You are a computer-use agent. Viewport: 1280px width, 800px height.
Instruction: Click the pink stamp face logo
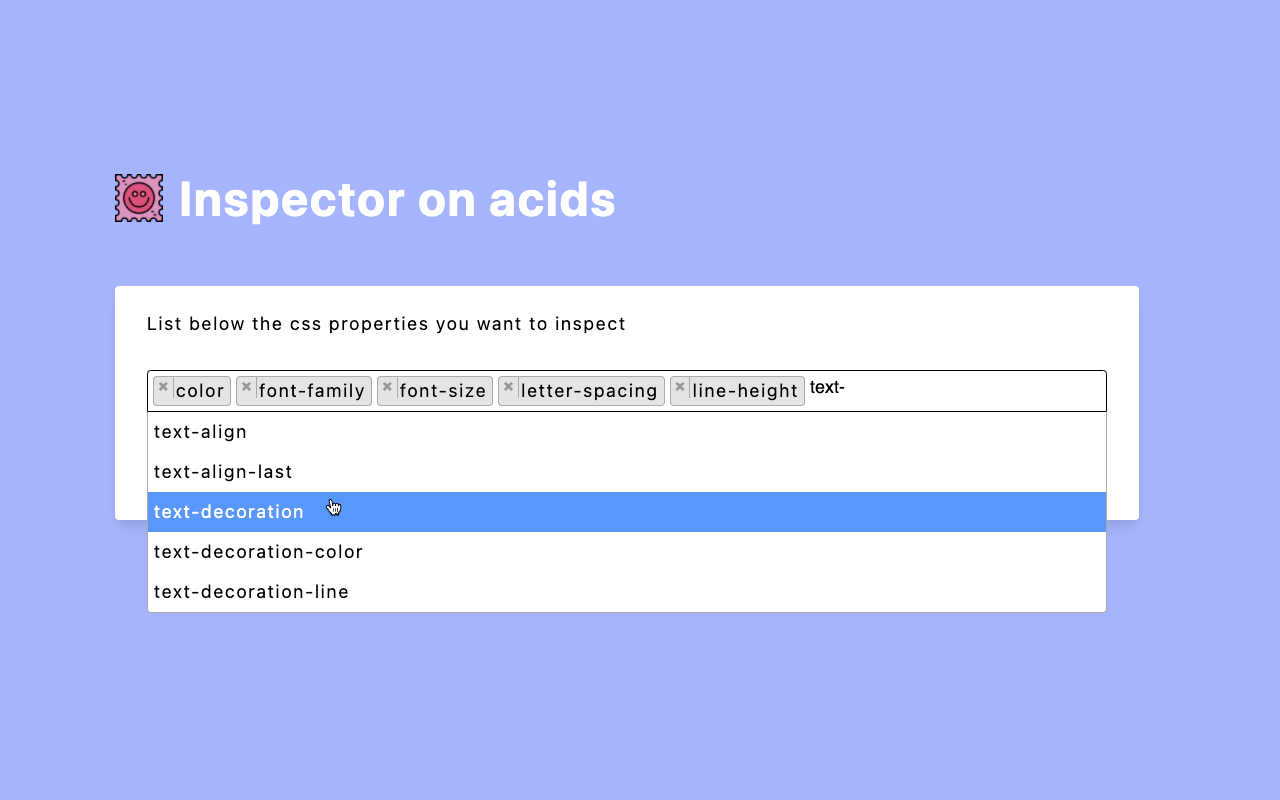[138, 197]
